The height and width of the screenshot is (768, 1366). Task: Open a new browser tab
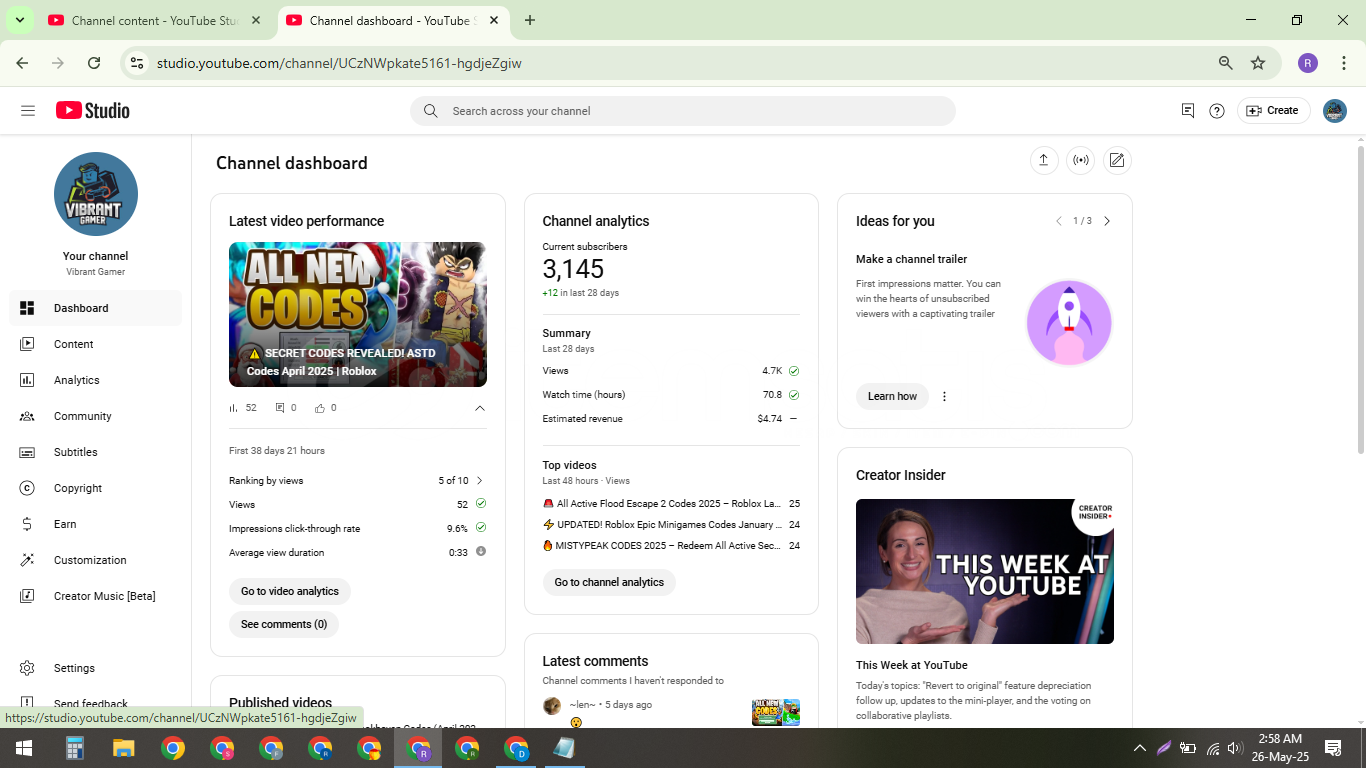pos(530,20)
